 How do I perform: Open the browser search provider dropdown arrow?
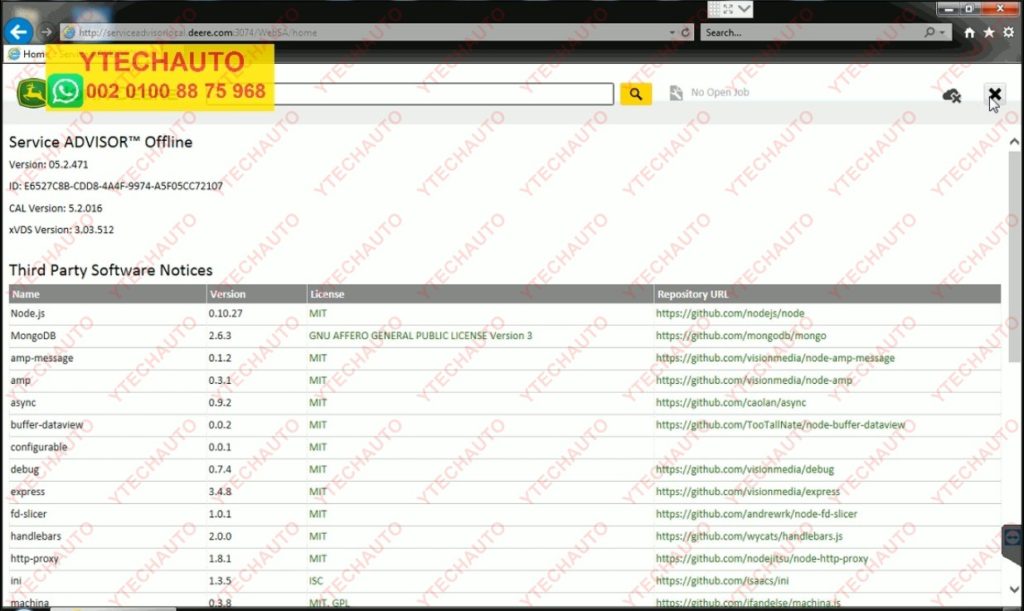942,32
